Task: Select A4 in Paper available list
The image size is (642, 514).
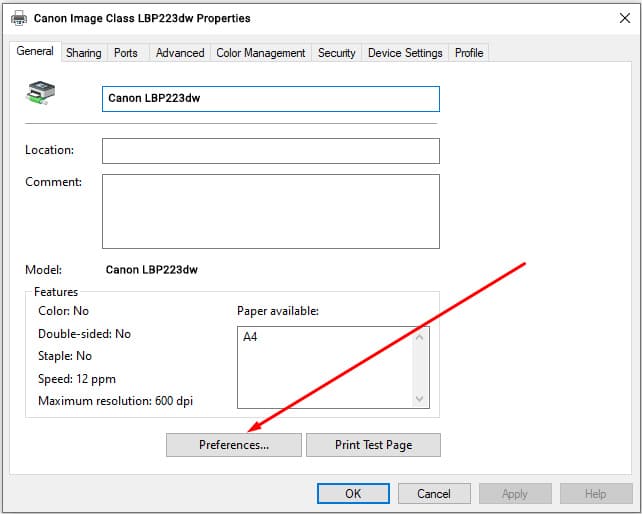Action: (x=250, y=337)
